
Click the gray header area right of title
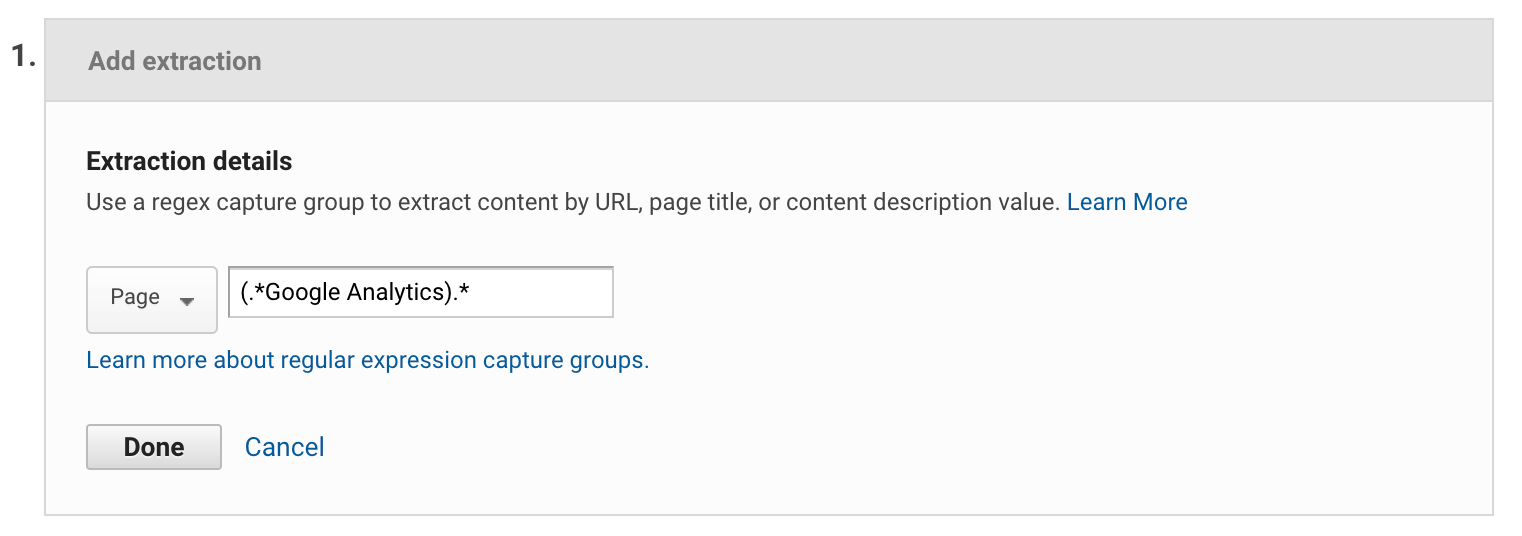(x=870, y=60)
